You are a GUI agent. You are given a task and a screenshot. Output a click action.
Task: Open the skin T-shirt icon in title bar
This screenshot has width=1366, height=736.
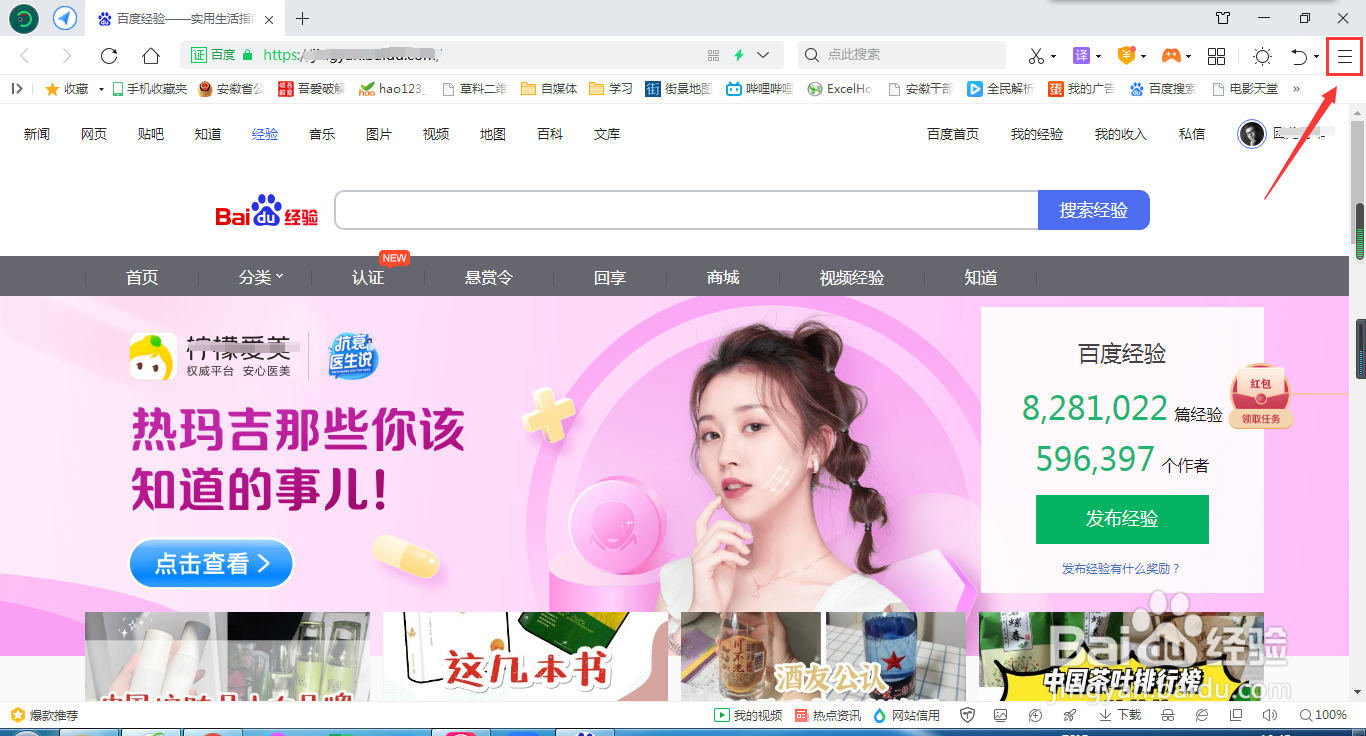pyautogui.click(x=1223, y=18)
